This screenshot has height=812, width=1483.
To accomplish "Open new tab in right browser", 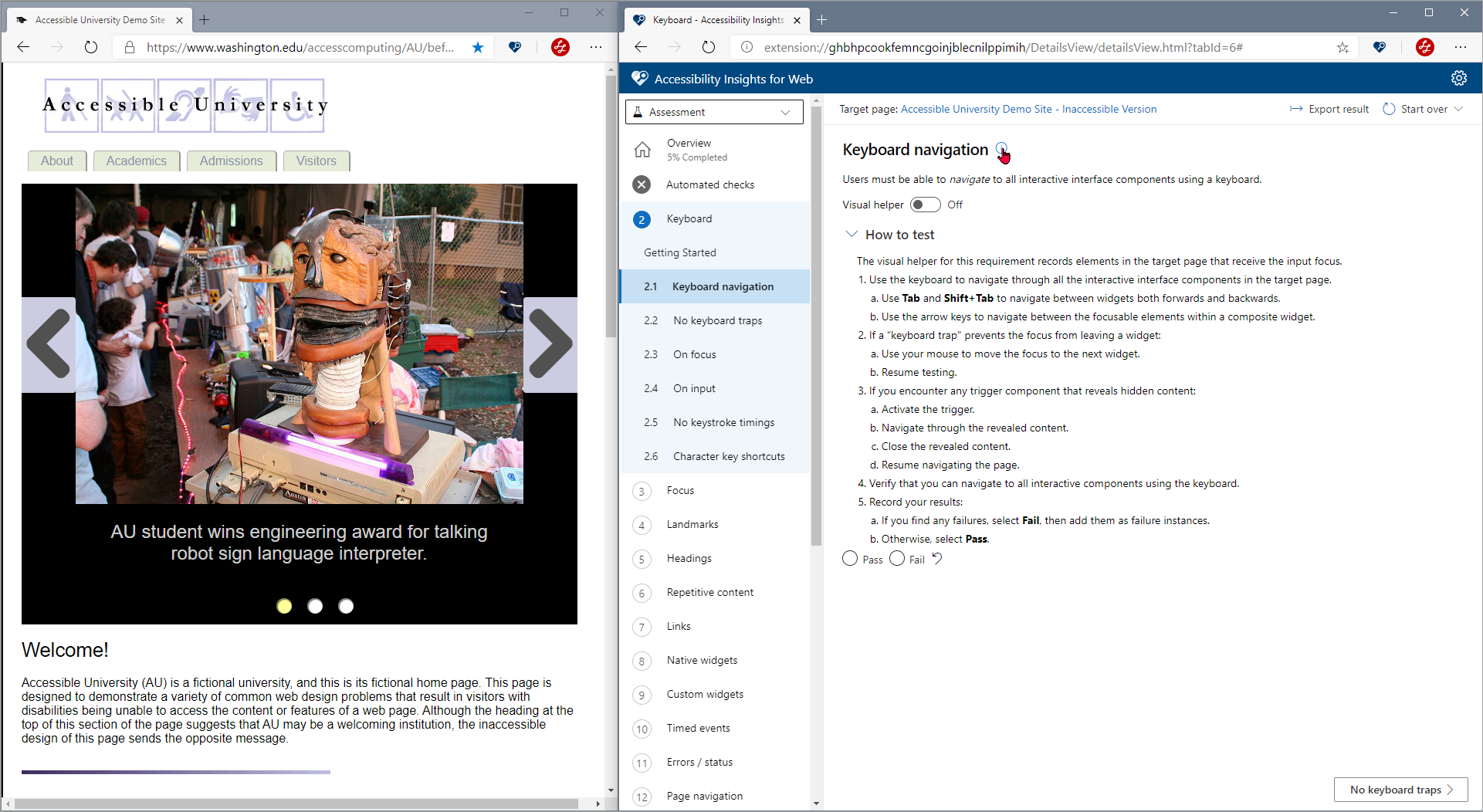I will (x=822, y=20).
